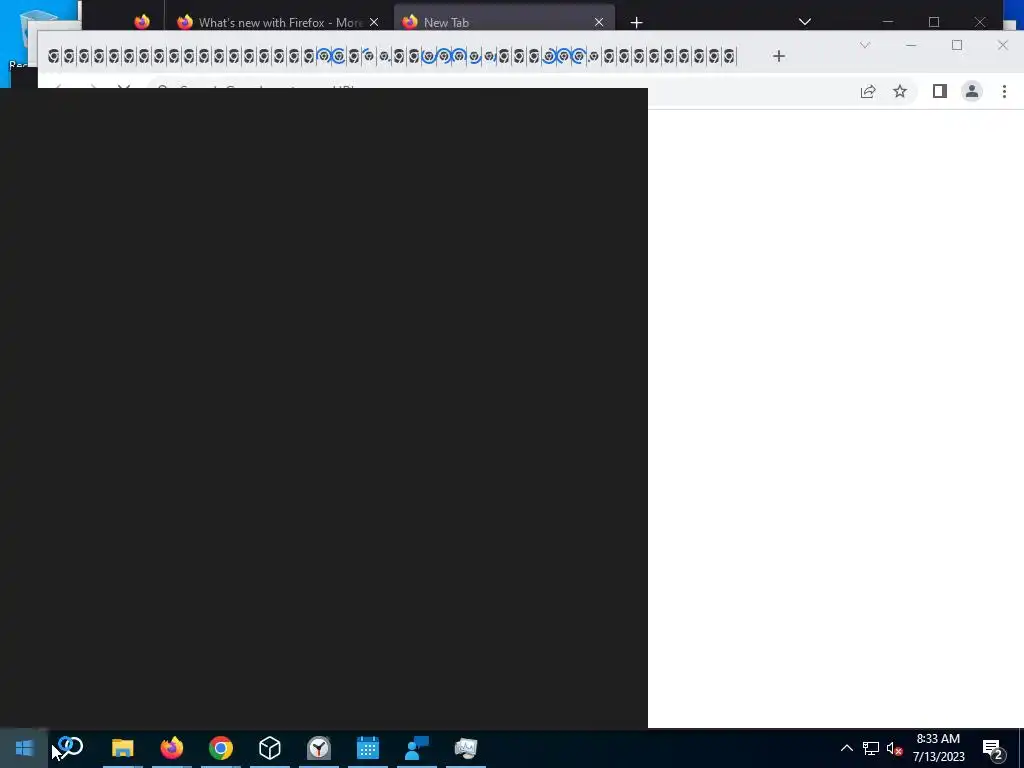Open Chrome's three-dot menu

coord(1004,91)
